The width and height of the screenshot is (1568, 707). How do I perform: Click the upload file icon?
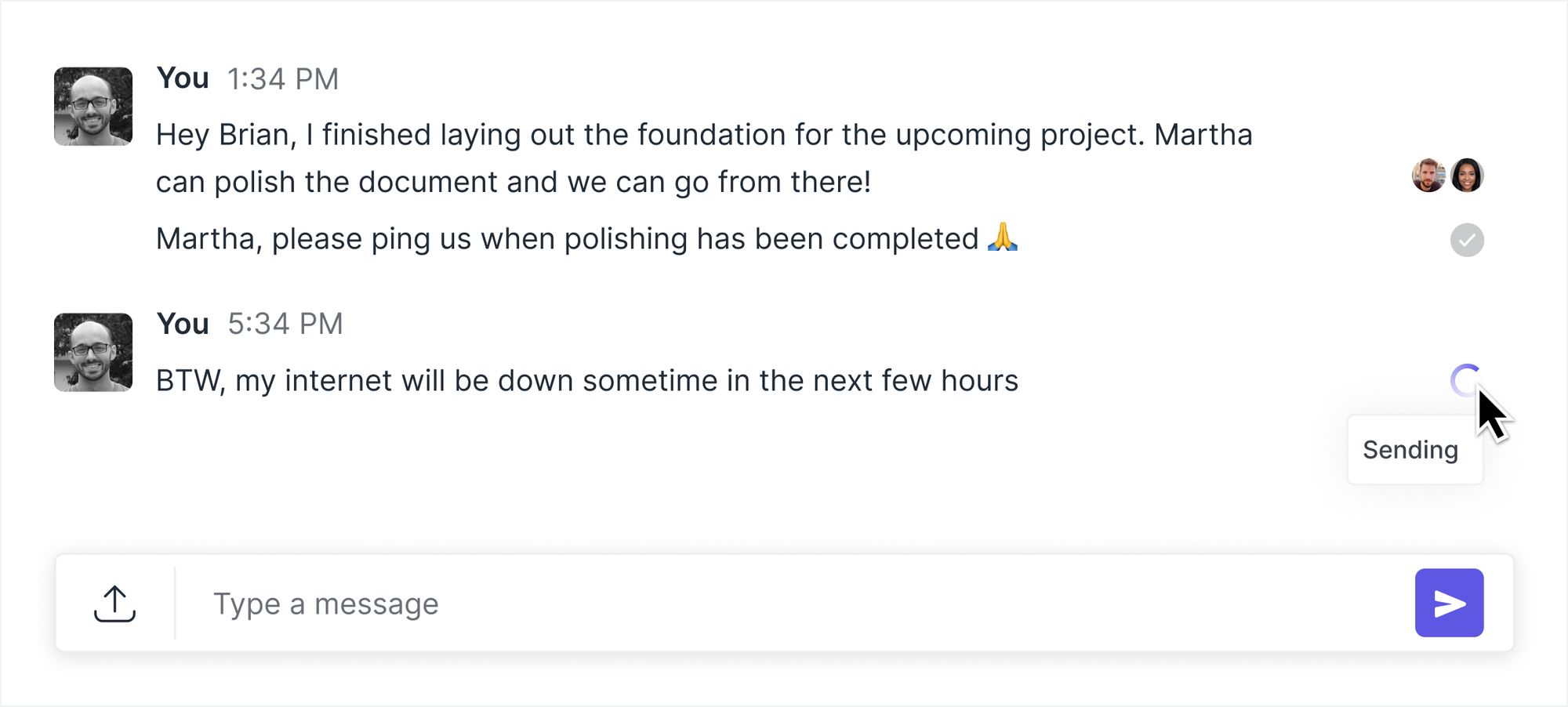pyautogui.click(x=114, y=604)
